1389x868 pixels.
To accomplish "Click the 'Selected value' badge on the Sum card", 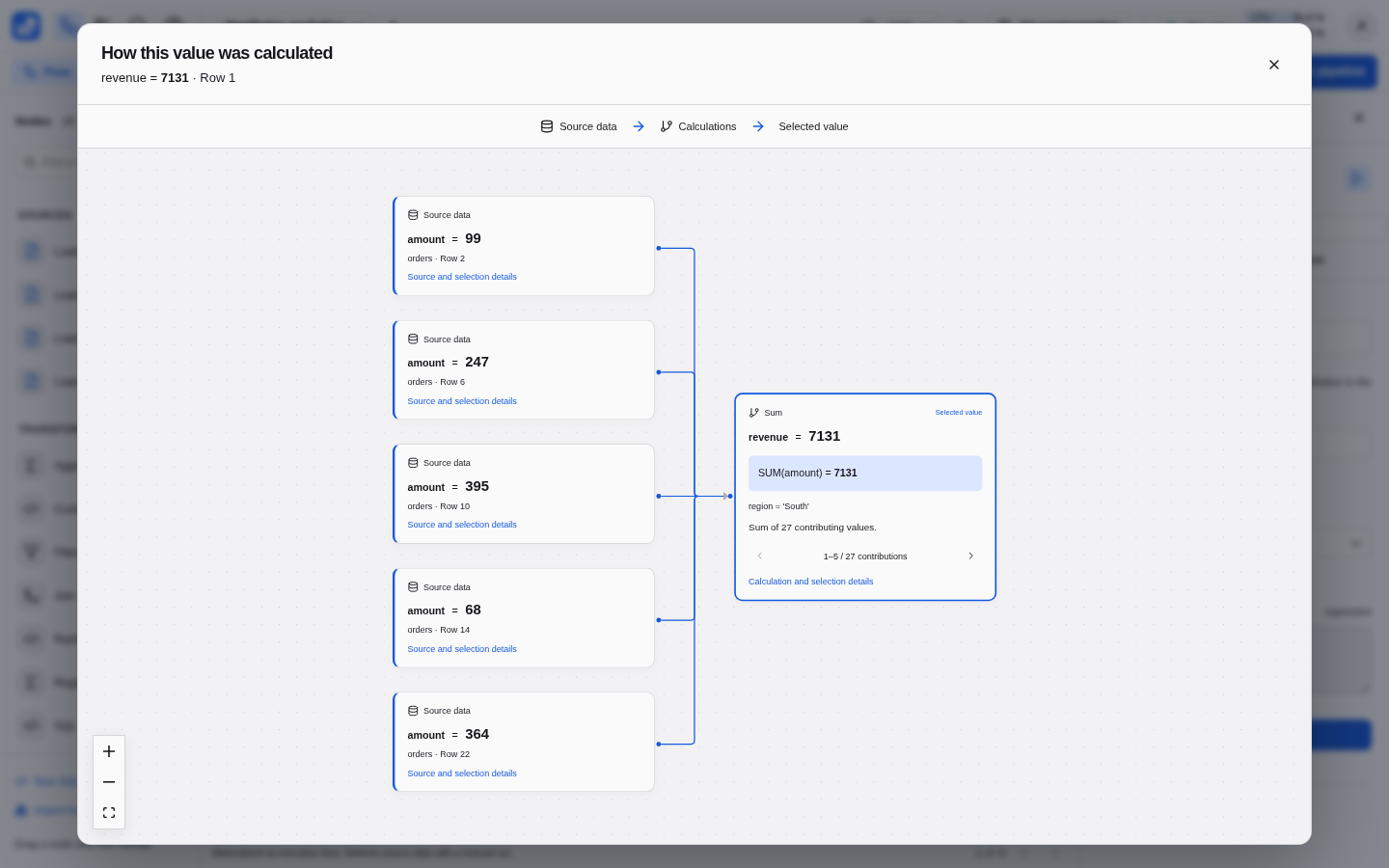I will [959, 413].
